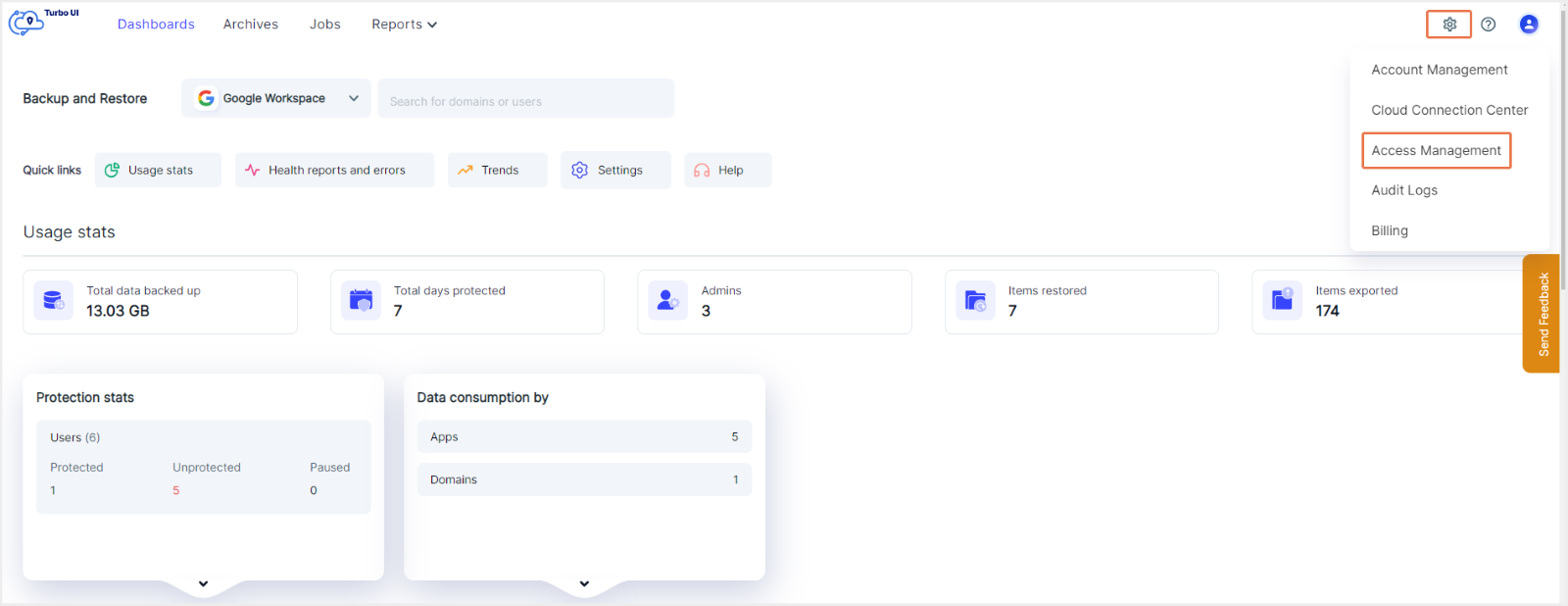Click the Items restored folder icon
The width and height of the screenshot is (1568, 606).
(x=975, y=301)
